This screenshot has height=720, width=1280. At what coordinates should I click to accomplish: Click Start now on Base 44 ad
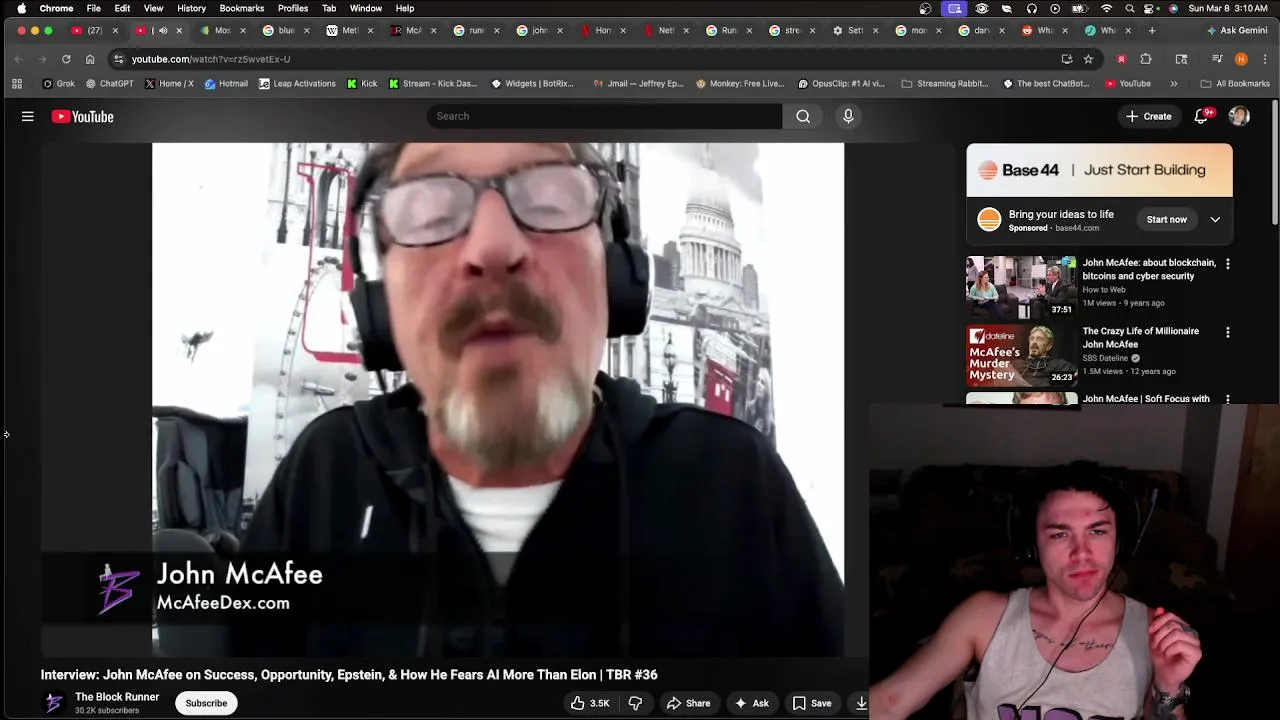(1166, 220)
